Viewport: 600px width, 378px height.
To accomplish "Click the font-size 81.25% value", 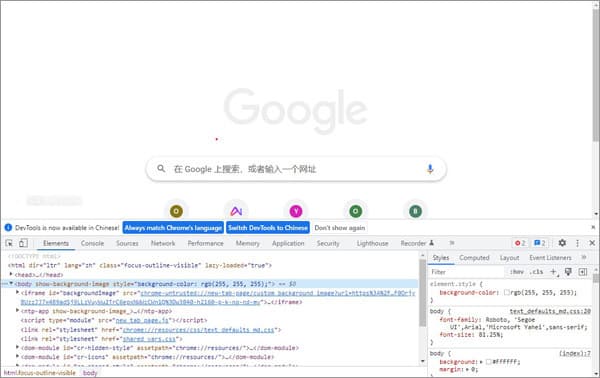I will click(x=490, y=335).
